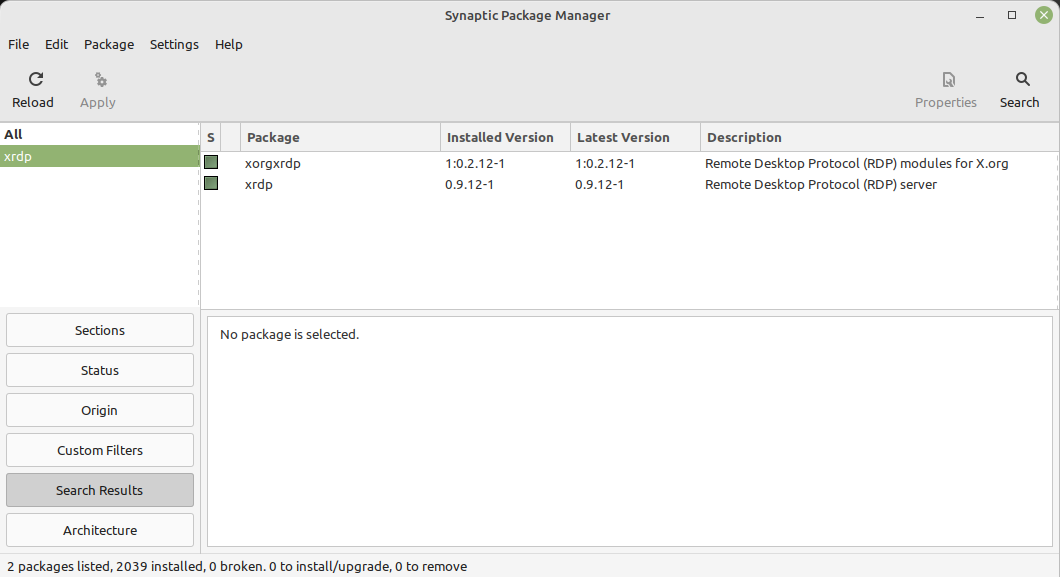Open the Settings menu
The image size is (1060, 577).
[174, 45]
